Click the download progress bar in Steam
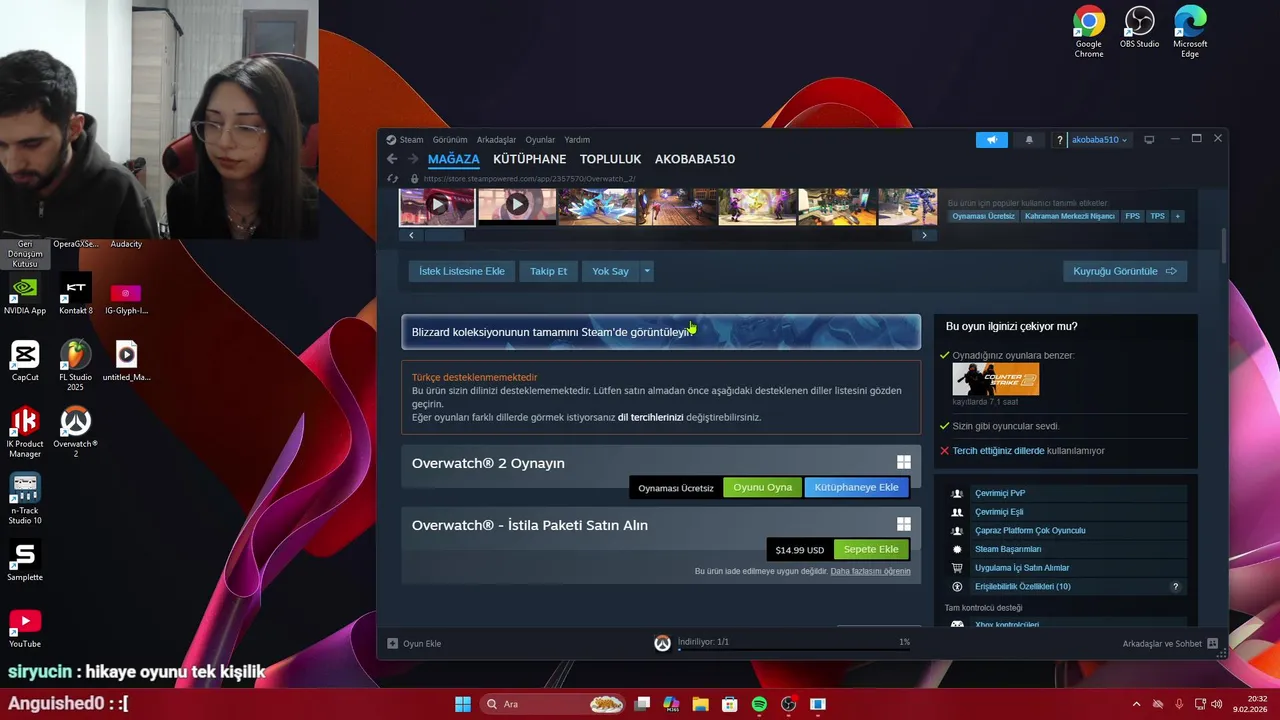The width and height of the screenshot is (1280, 720). [x=794, y=649]
